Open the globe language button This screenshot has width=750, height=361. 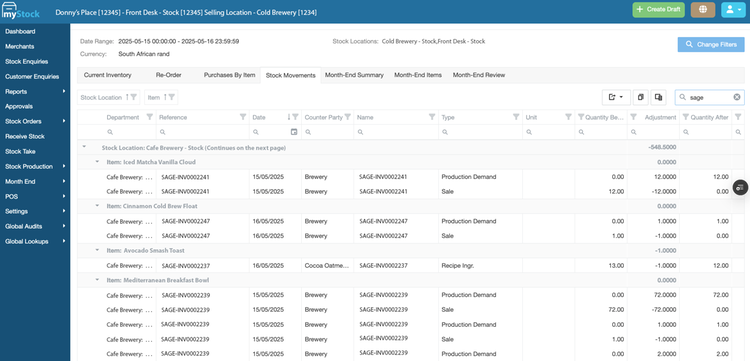pyautogui.click(x=703, y=10)
